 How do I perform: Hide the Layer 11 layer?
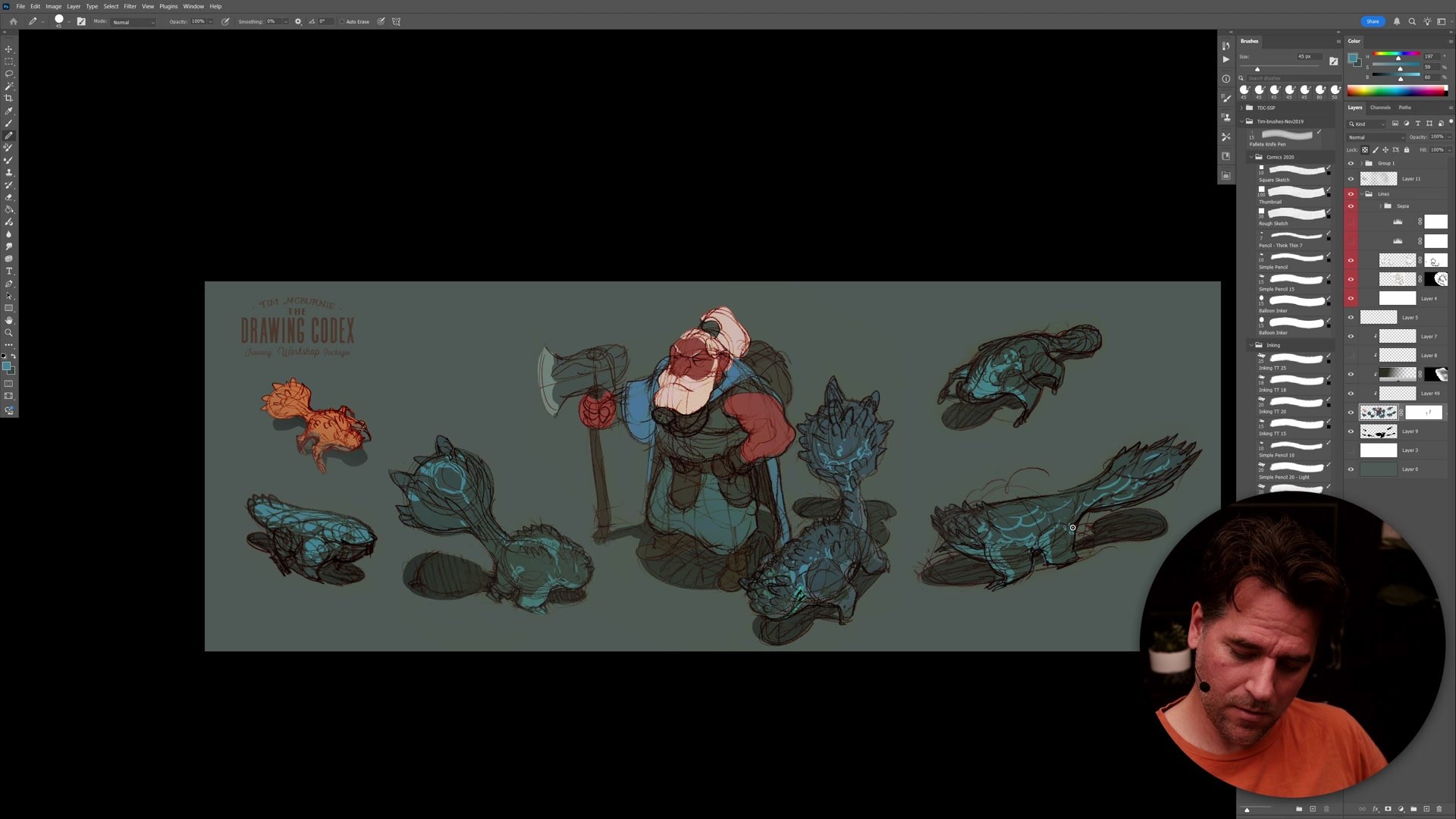point(1351,178)
